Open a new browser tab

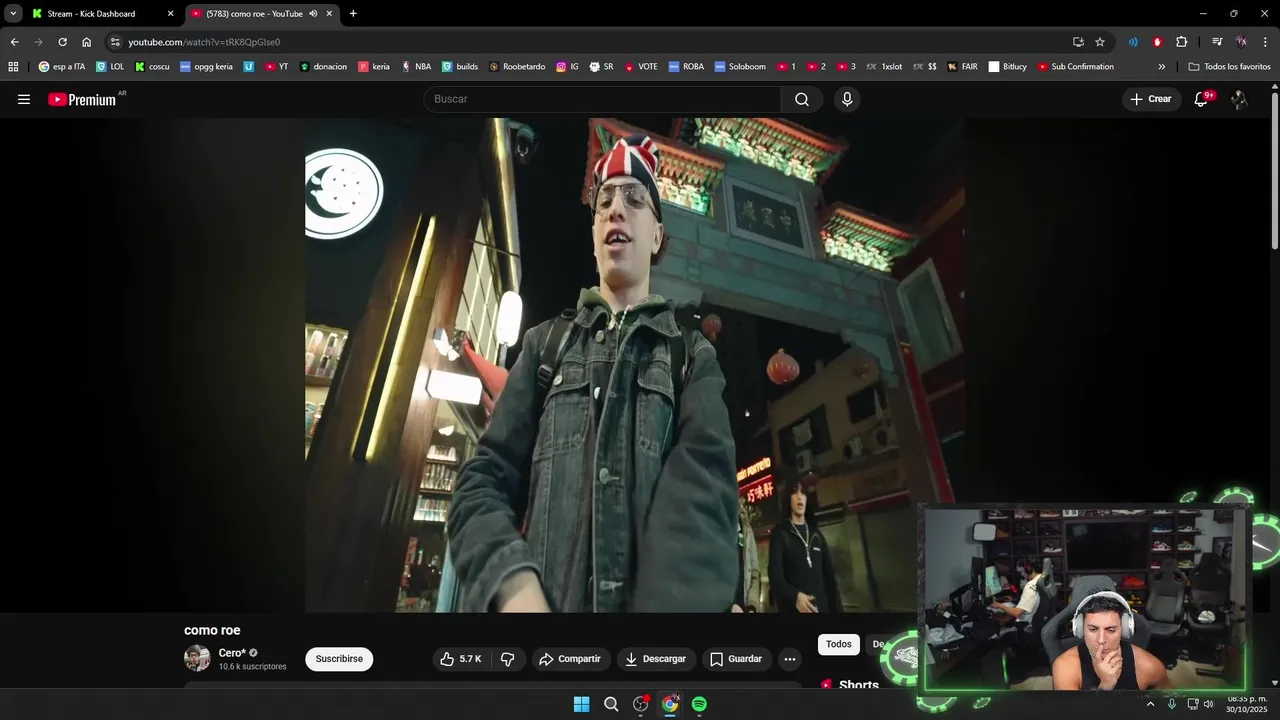tap(353, 14)
